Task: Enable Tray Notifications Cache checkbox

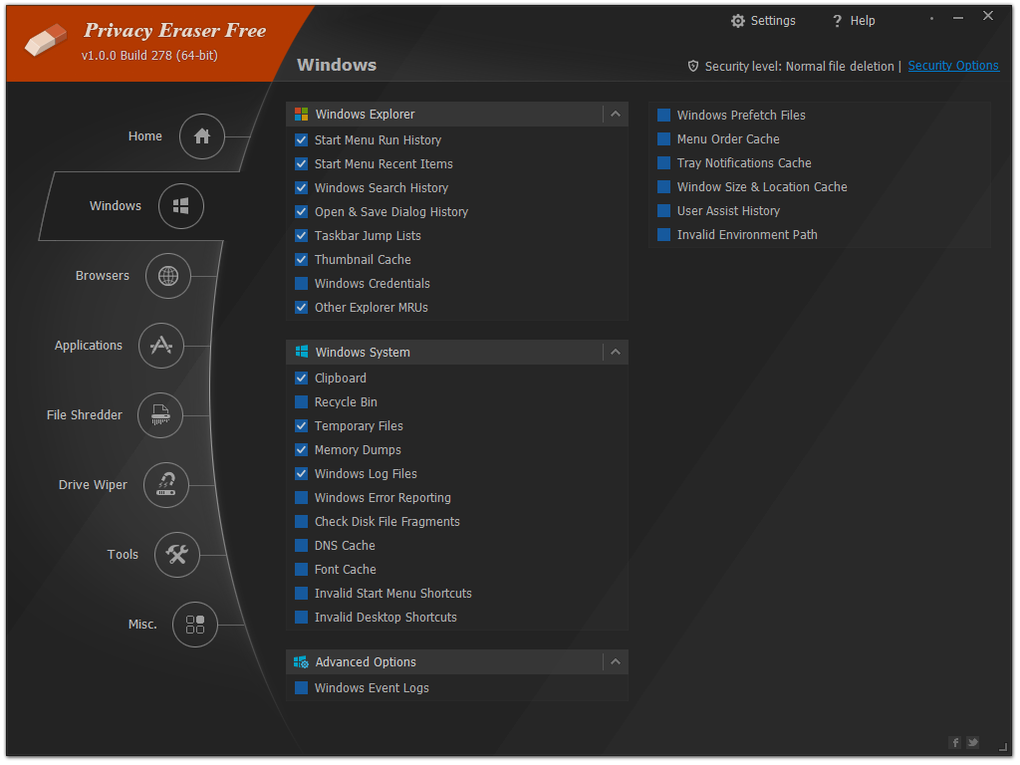Action: point(664,163)
